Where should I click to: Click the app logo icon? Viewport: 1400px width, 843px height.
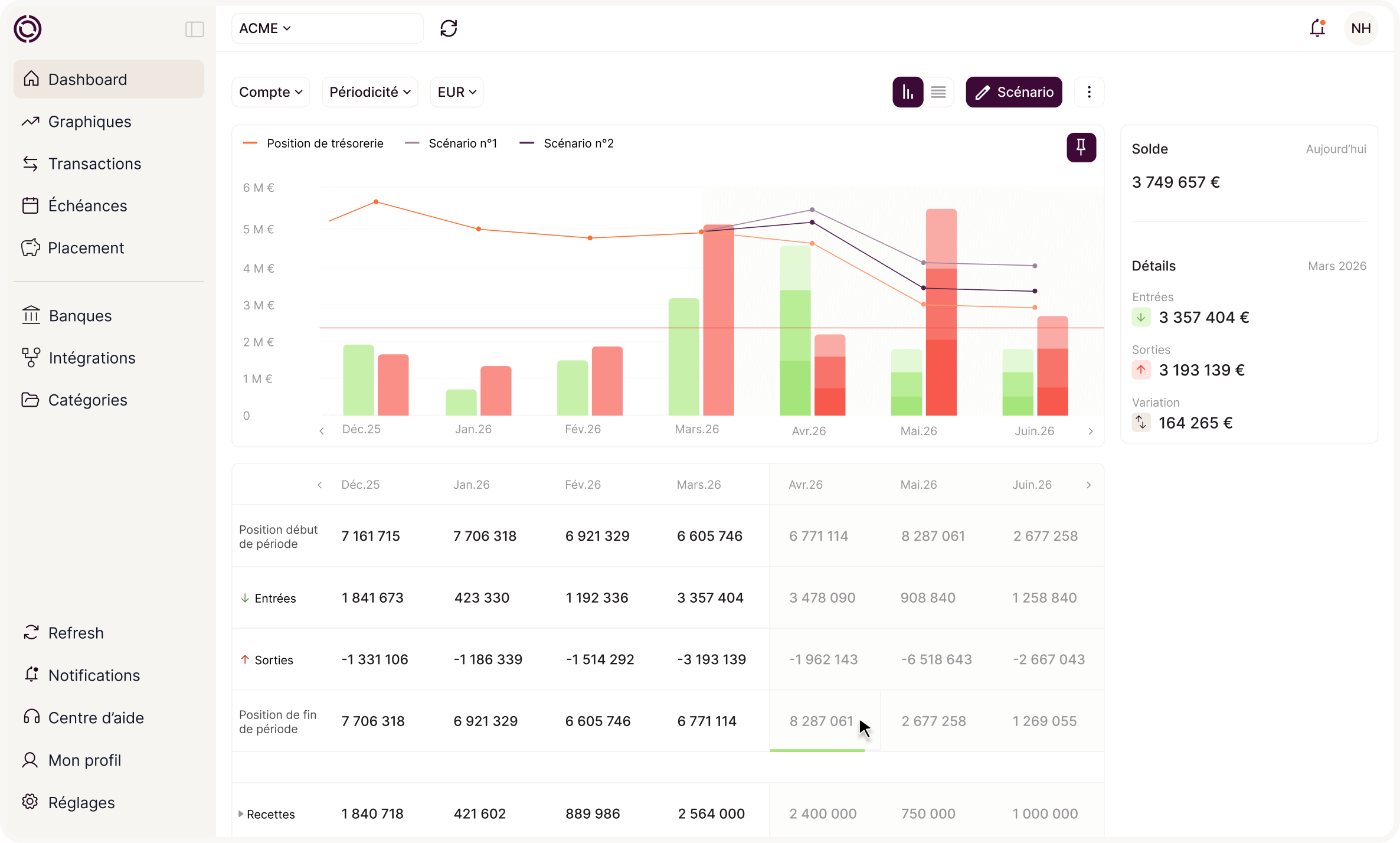[28, 28]
